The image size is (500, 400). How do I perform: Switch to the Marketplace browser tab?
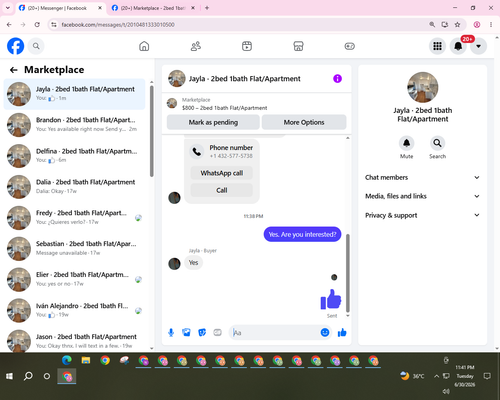152,8
